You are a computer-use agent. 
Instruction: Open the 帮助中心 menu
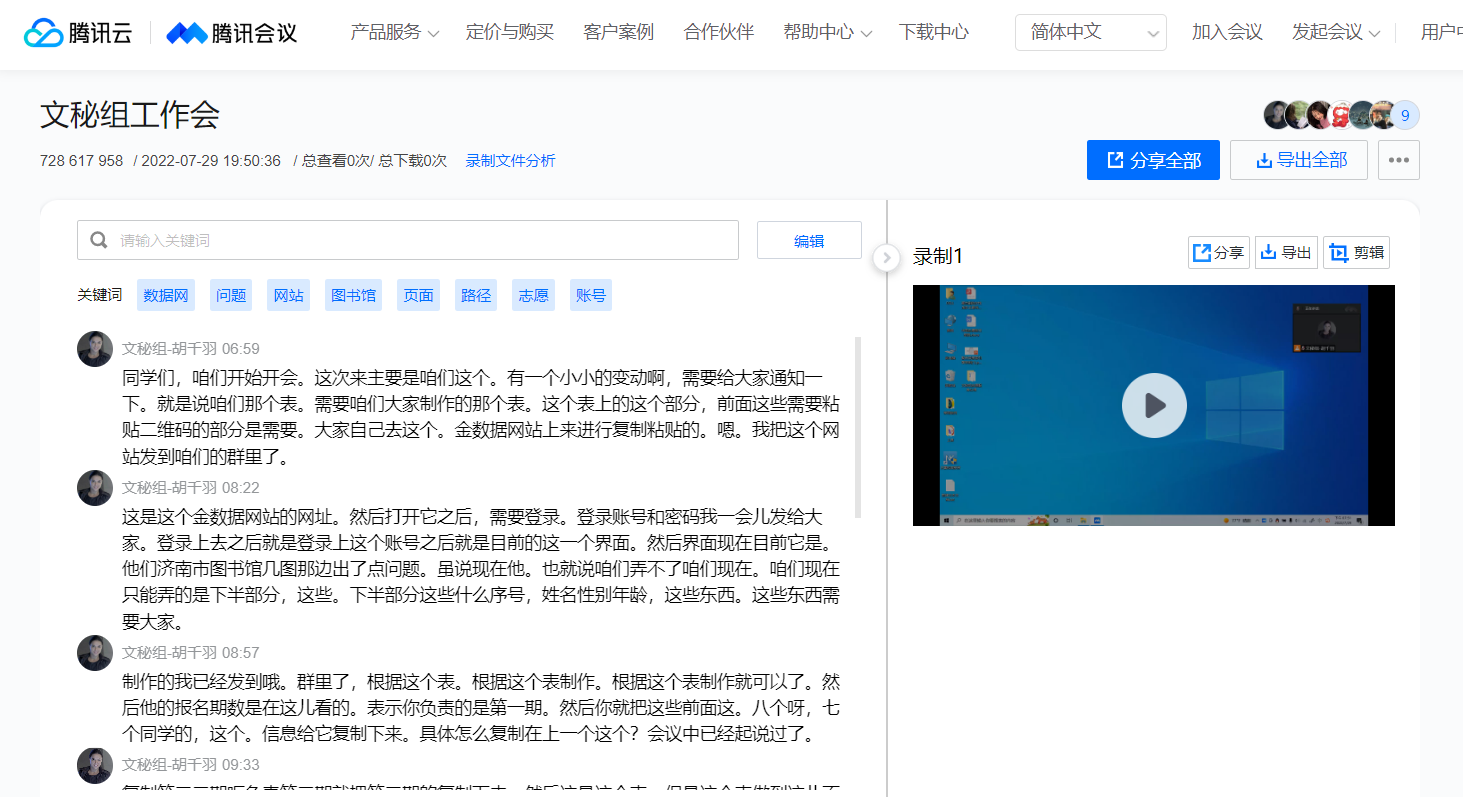pos(827,32)
